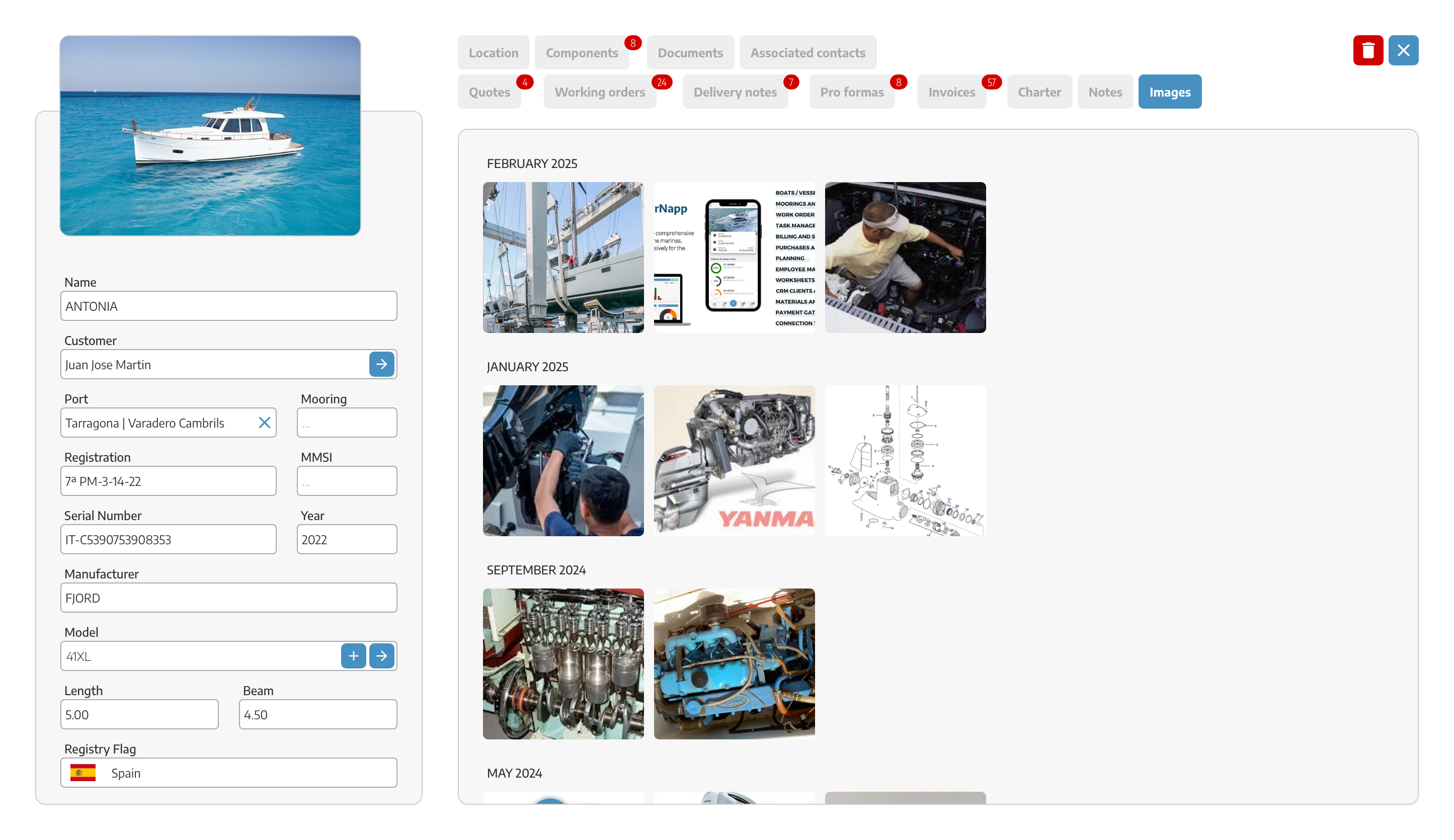The height and width of the screenshot is (840, 1454).
Task: Open customer Juan Jose Martin arrow icon
Action: tap(381, 364)
